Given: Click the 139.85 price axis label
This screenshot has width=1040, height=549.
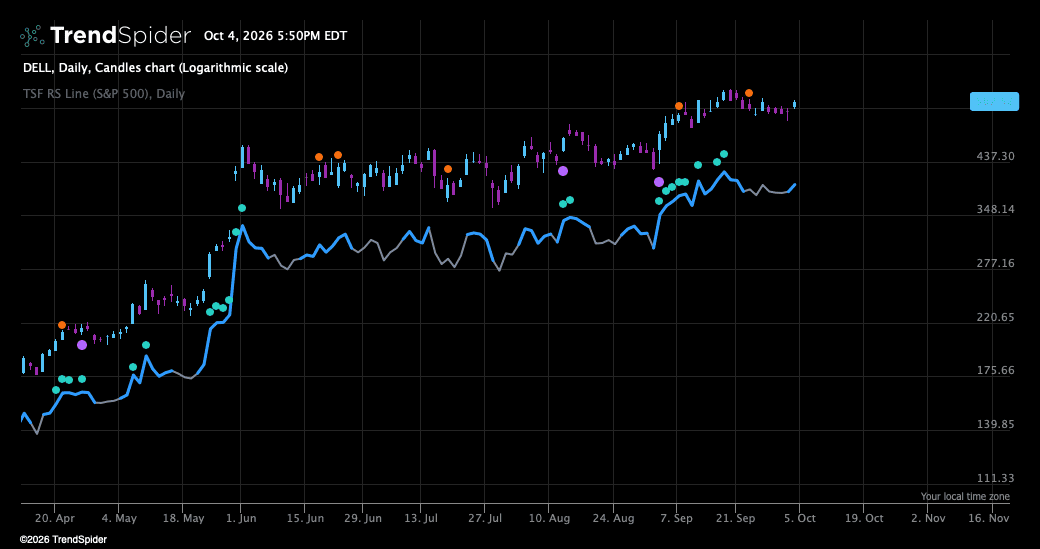Looking at the screenshot, I should coord(997,424).
